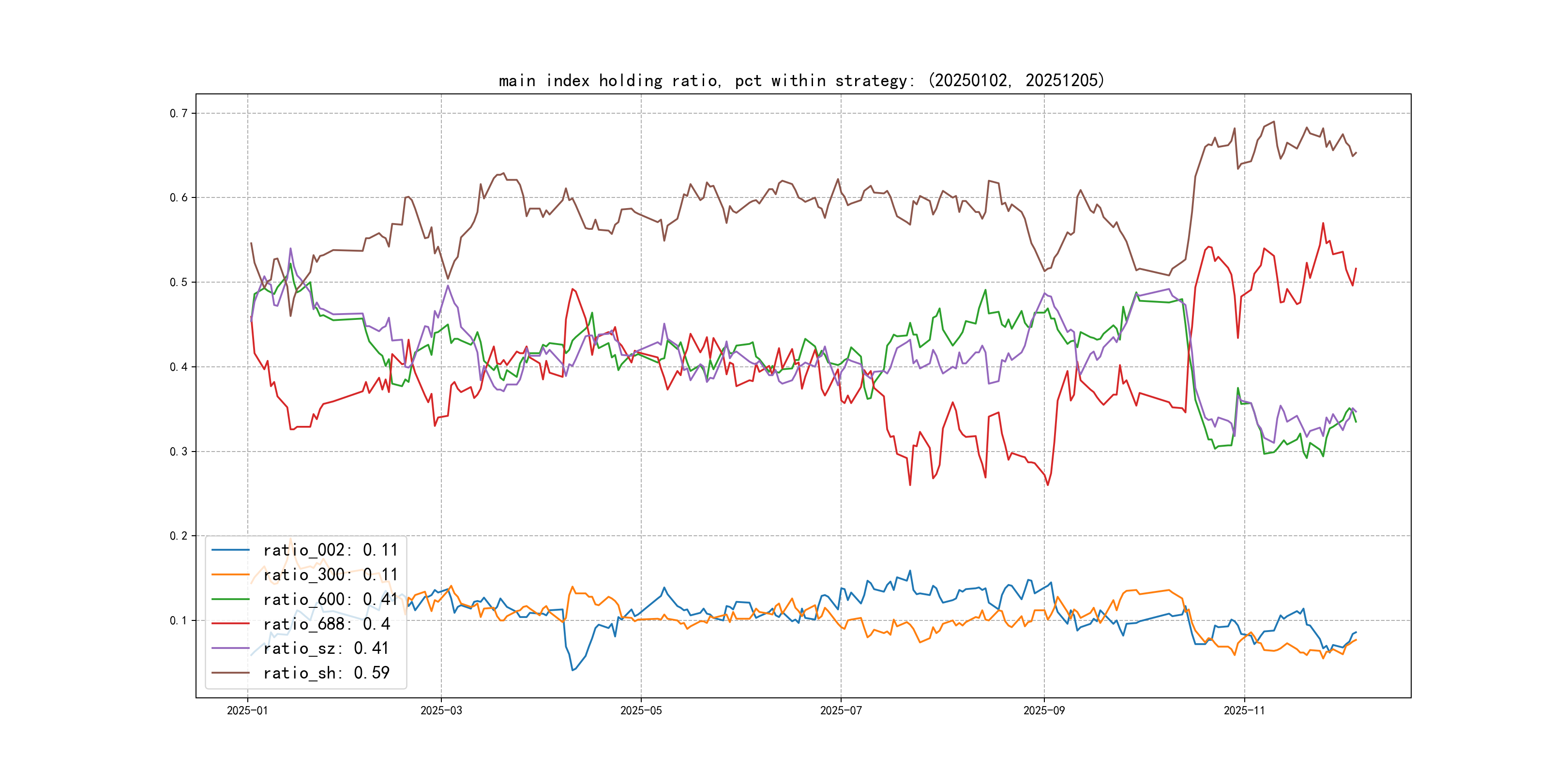
Task: Select legend label ratio_688: 0.4
Action: [326, 624]
